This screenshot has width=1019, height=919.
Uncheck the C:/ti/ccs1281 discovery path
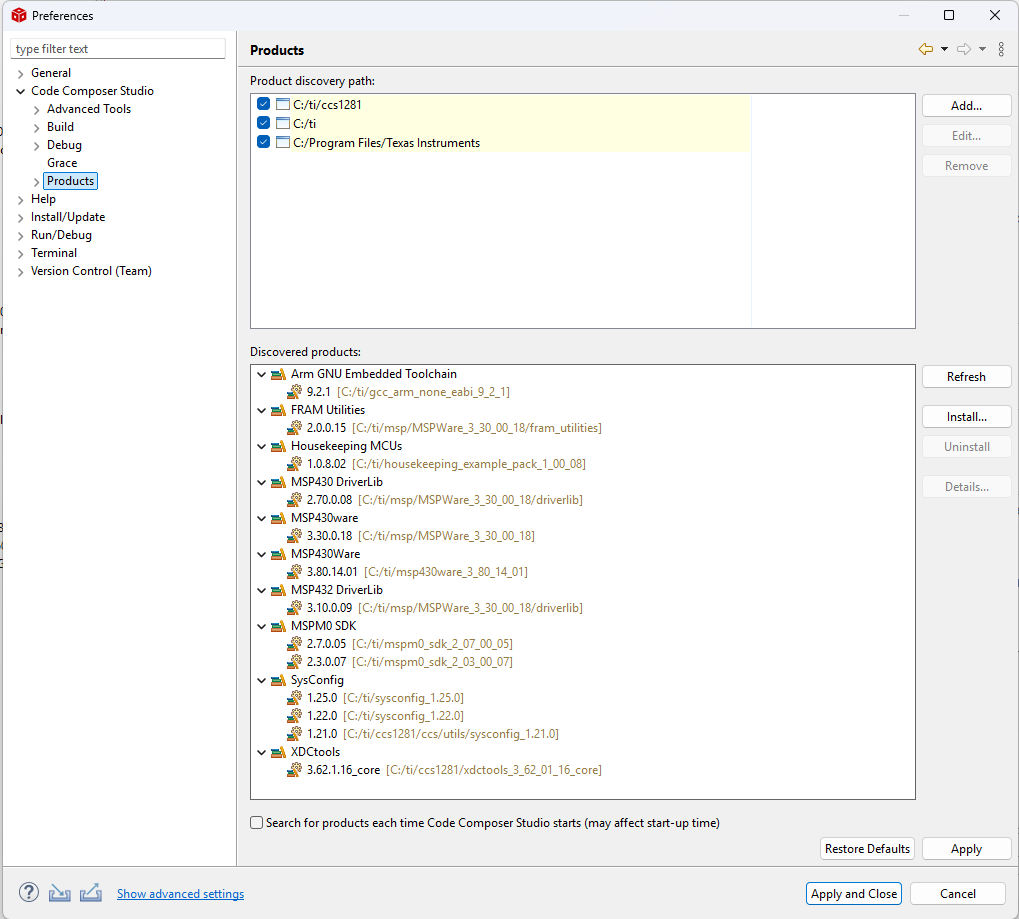point(264,105)
